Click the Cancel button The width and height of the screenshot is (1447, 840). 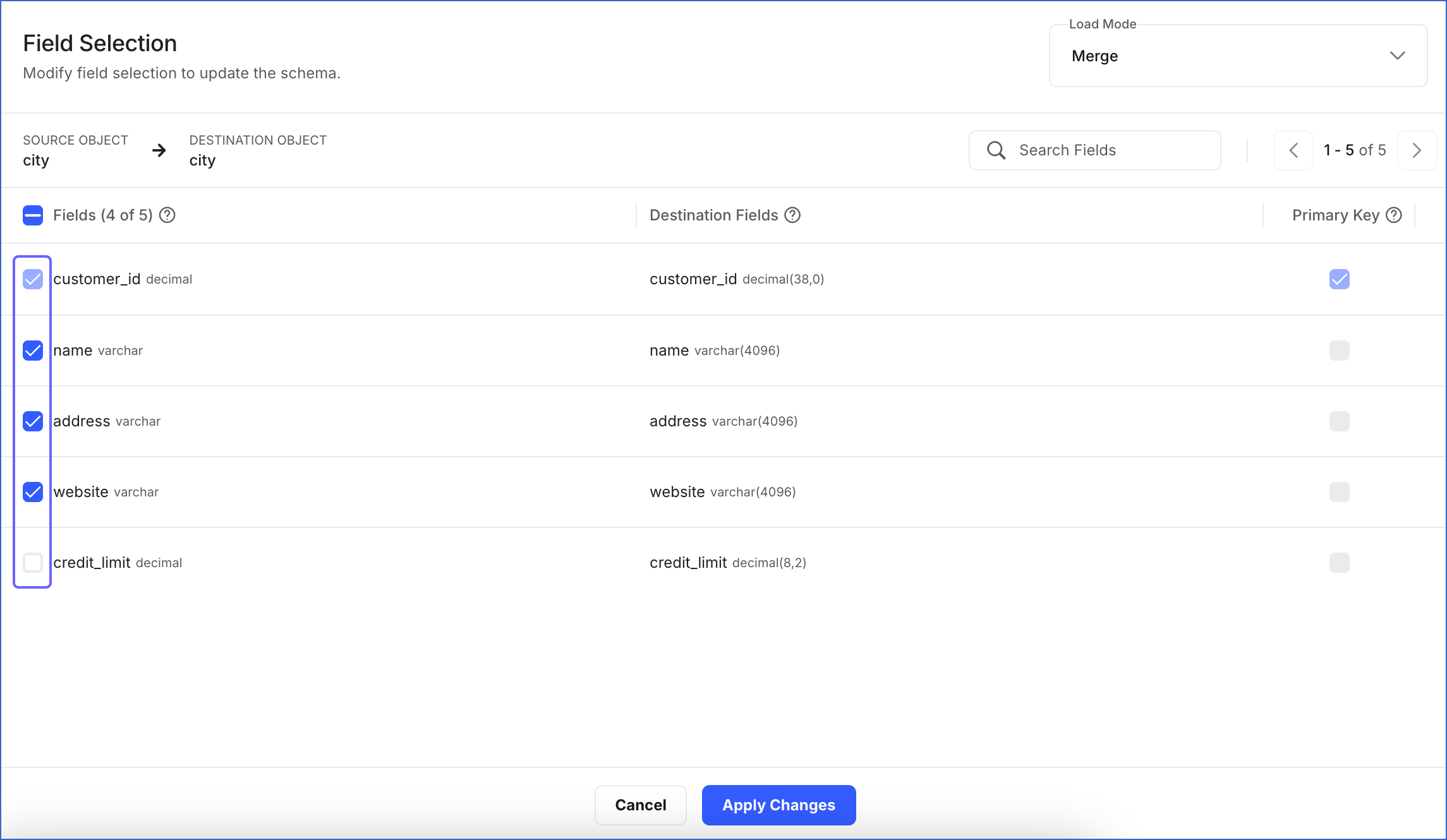pos(640,805)
